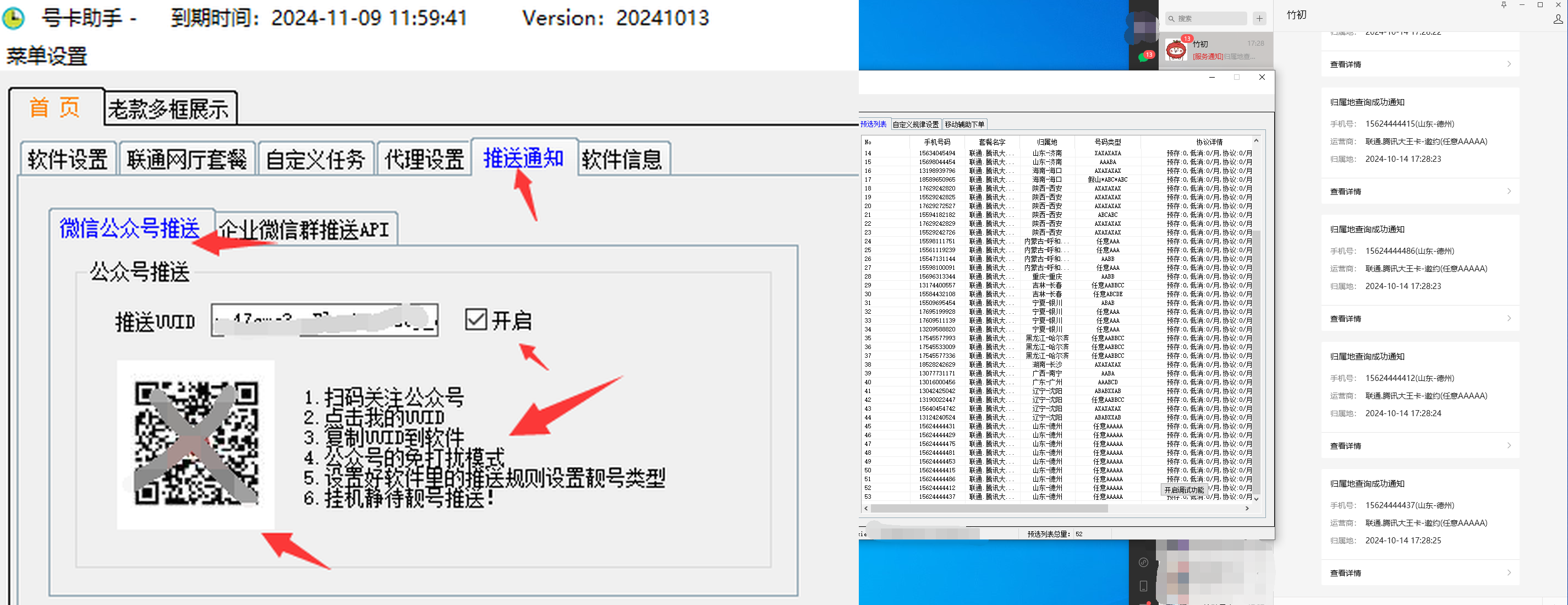This screenshot has width=1568, height=605.
Task: Open the 自定义任务 tab
Action: point(315,160)
